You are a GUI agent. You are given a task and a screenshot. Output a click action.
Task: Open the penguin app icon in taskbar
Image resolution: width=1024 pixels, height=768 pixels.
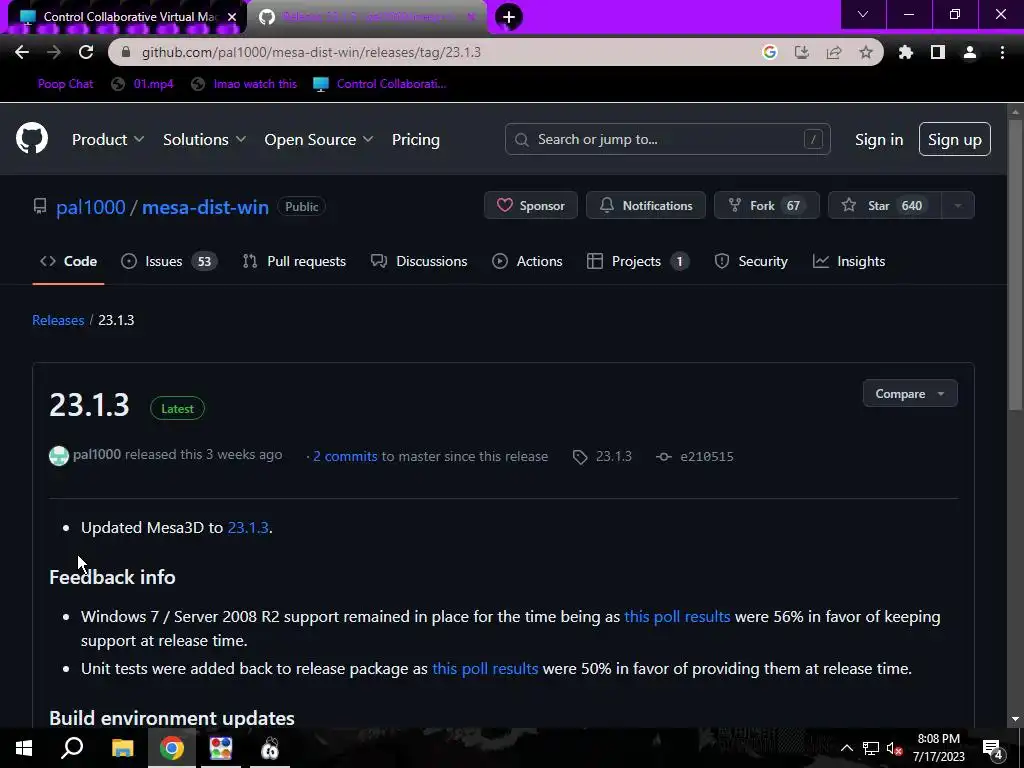(270, 748)
